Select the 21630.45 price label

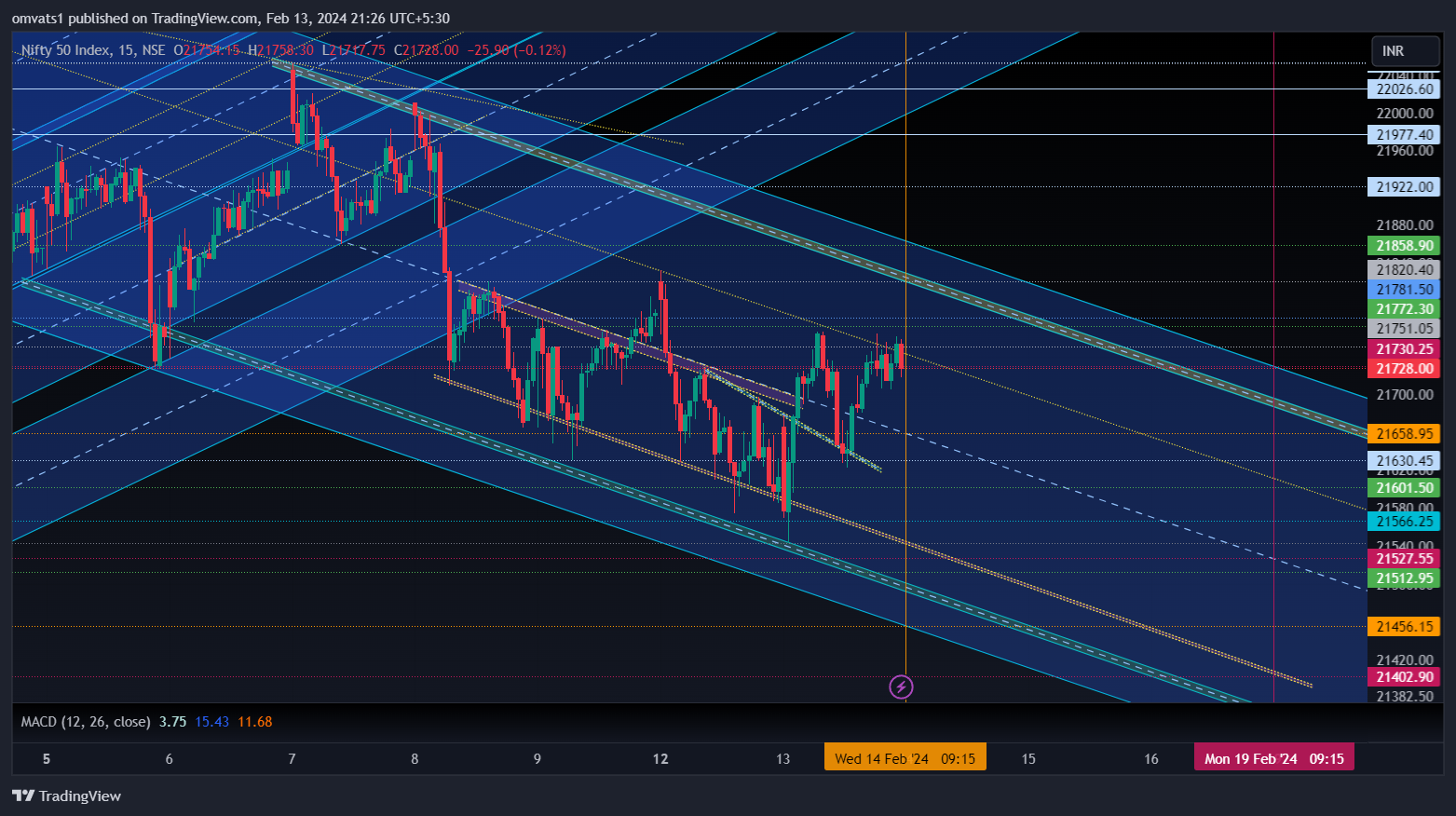coord(1404,461)
